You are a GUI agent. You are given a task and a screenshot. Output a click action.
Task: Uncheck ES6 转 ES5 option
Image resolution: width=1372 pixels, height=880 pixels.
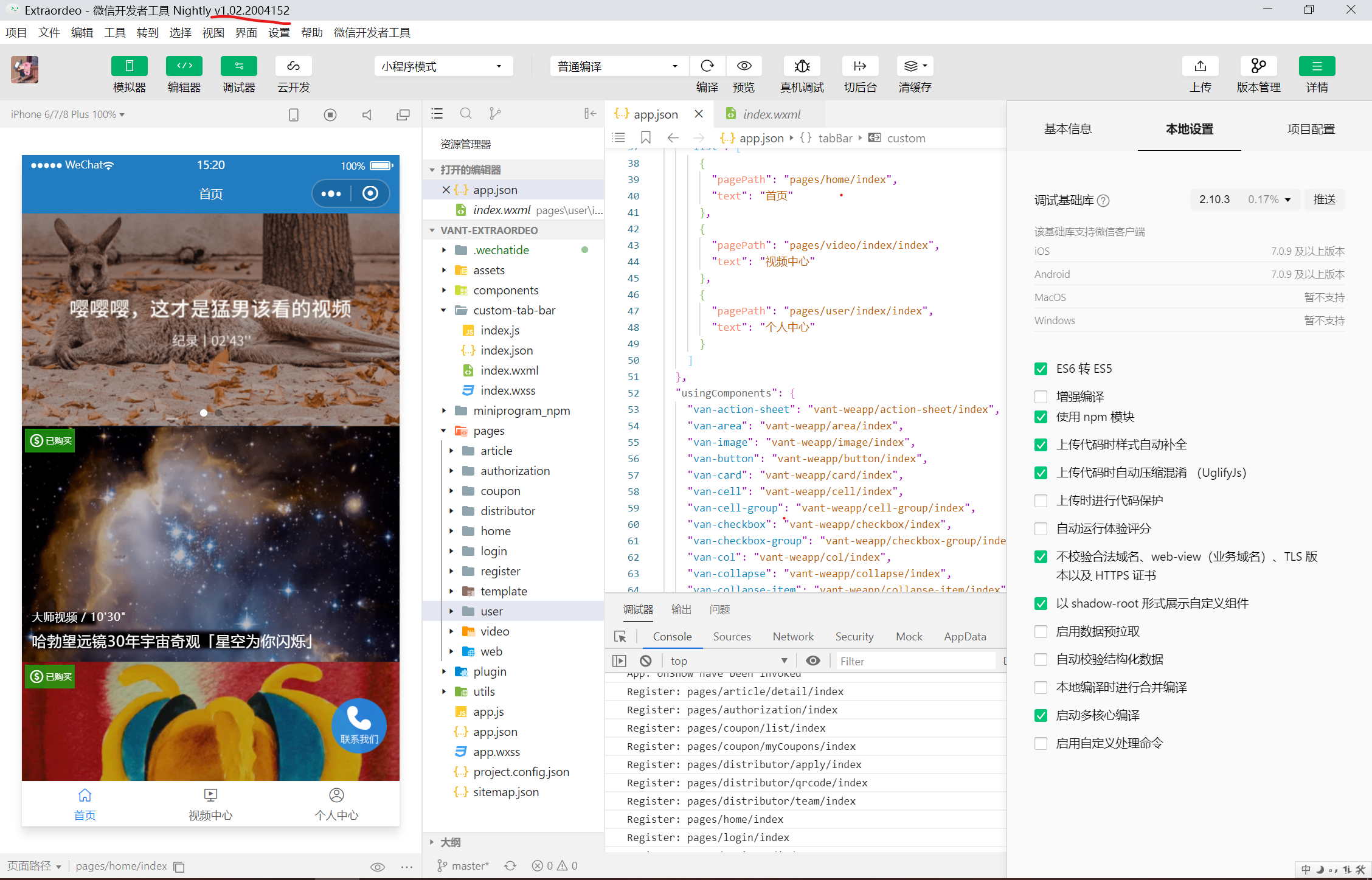click(x=1041, y=369)
